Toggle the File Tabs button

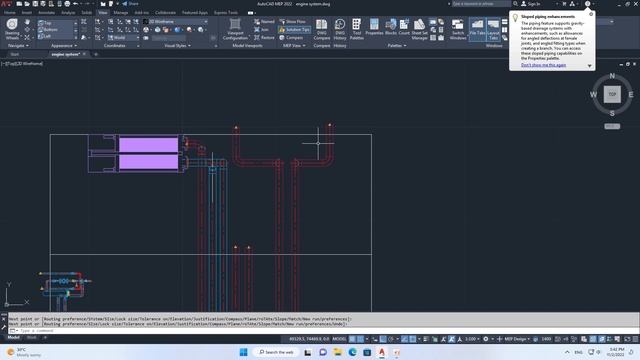477,29
